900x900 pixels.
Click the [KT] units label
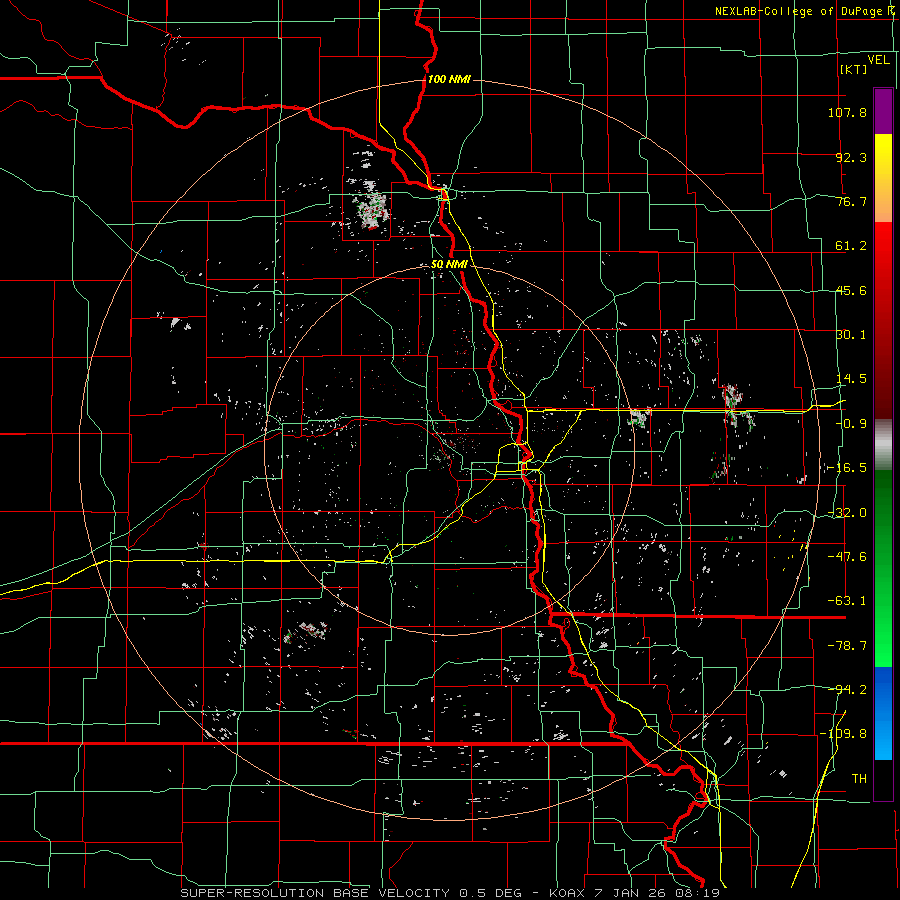854,69
